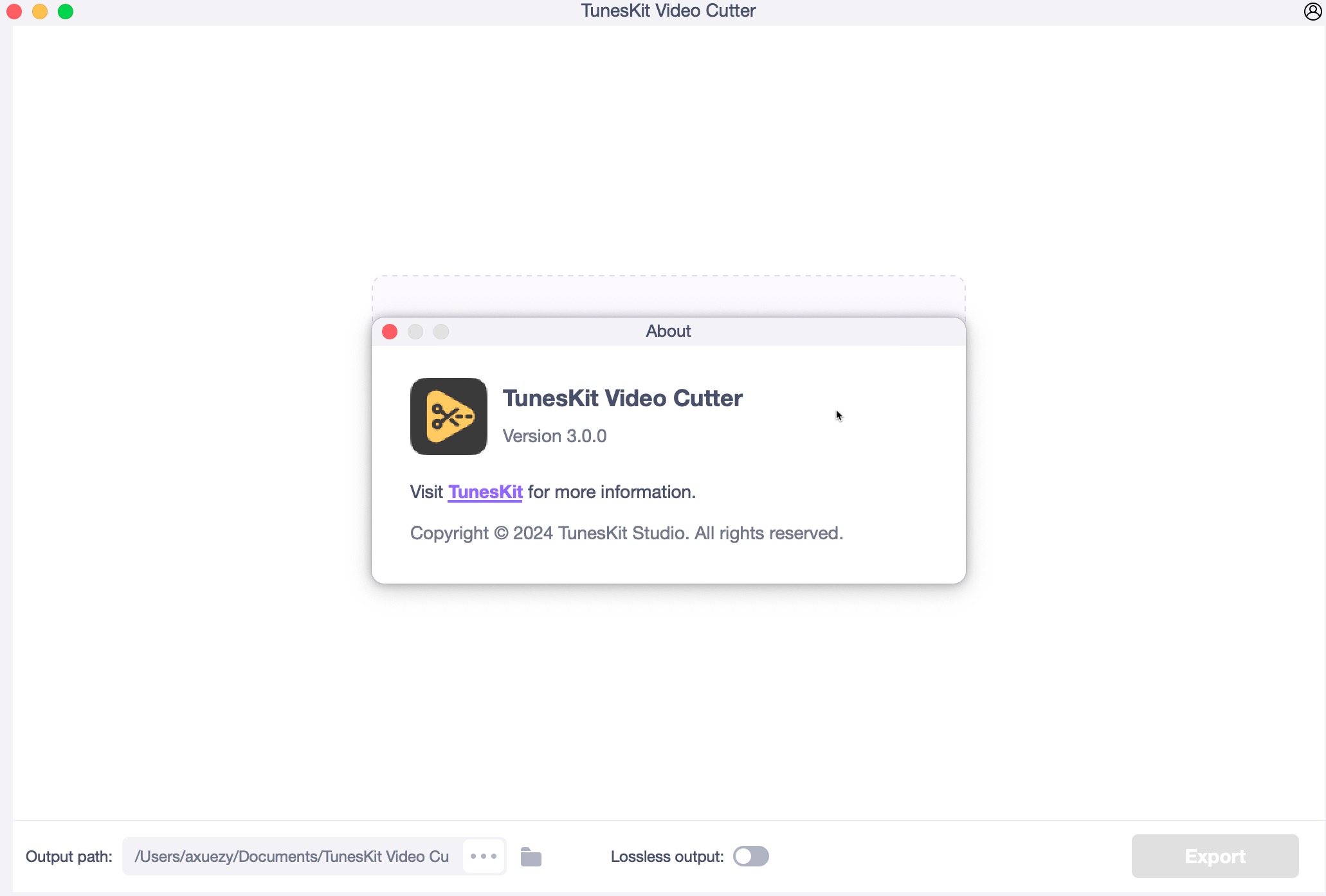Click the output path text field
The image size is (1326, 896).
pos(293,856)
